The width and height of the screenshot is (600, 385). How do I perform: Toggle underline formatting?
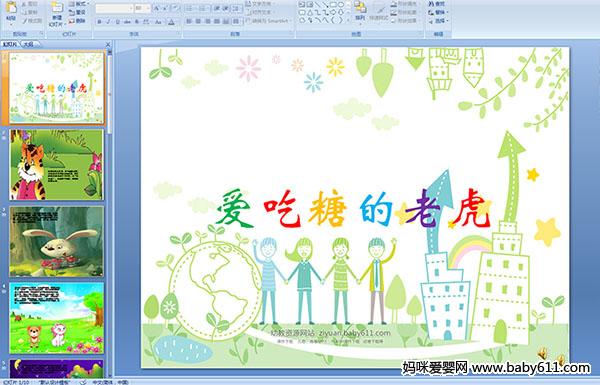tap(117, 22)
